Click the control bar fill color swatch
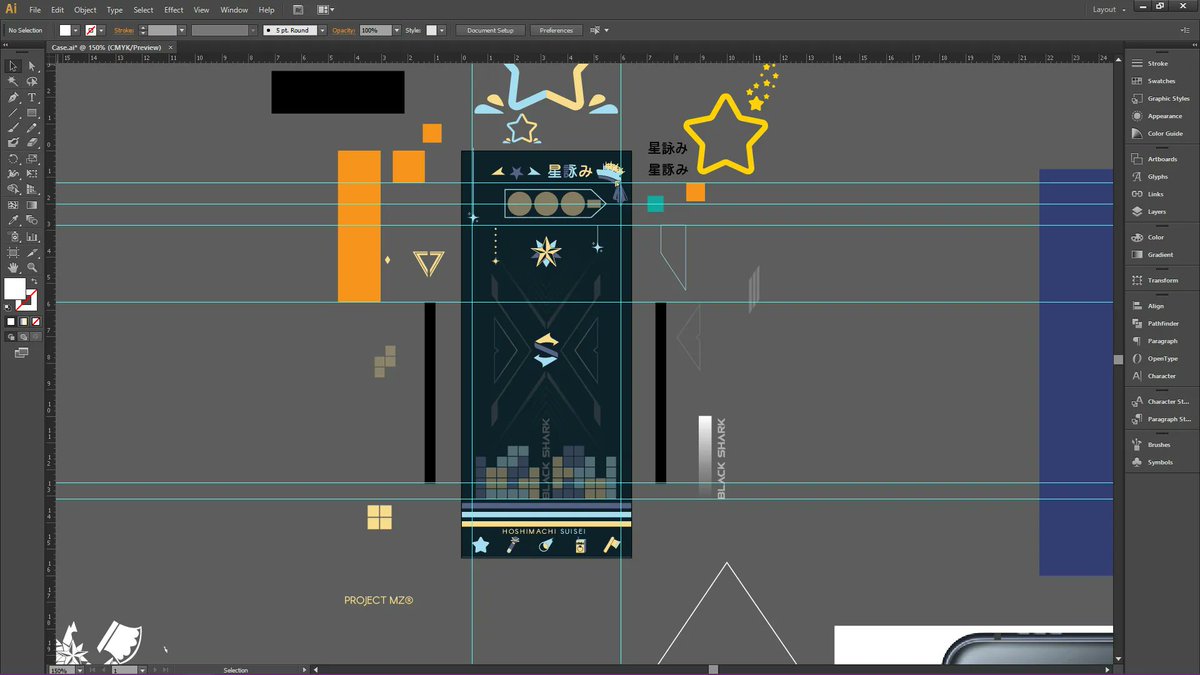 point(65,31)
